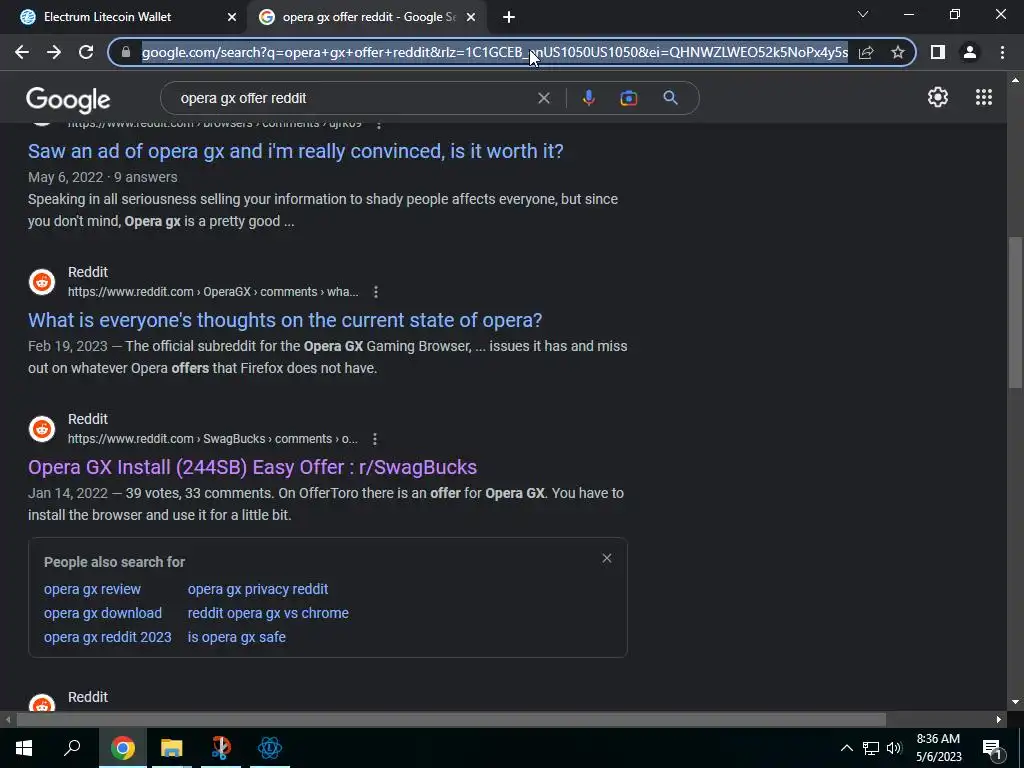Switch to the Electrum Litecoin Wallet tab
Viewport: 1024px width, 768px height.
tap(123, 17)
